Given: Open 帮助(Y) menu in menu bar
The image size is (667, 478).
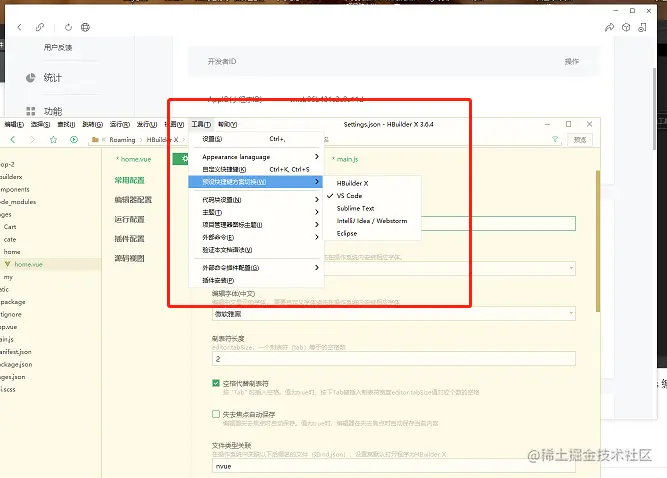Looking at the screenshot, I should (x=227, y=124).
